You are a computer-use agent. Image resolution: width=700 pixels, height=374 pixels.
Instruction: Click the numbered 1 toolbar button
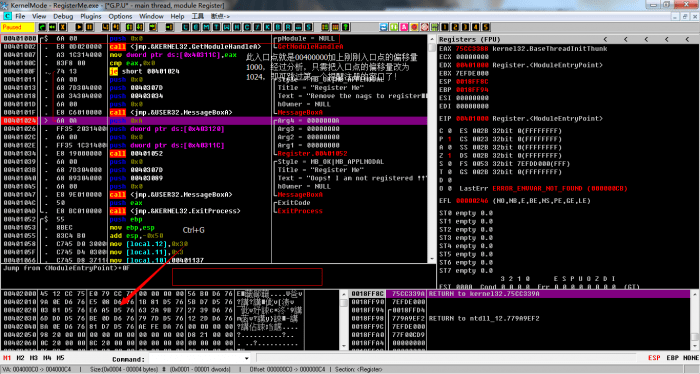[x=445, y=27]
